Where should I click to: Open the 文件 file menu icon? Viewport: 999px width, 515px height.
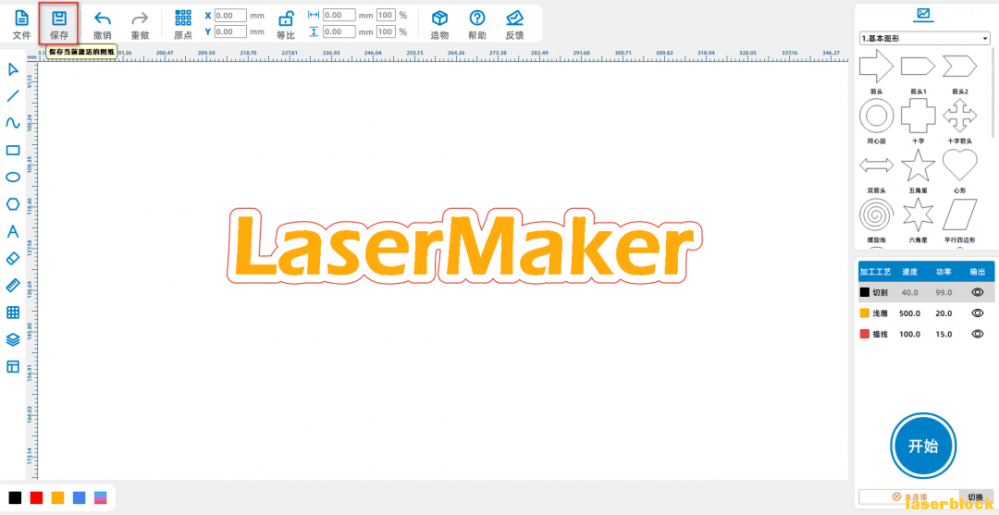(22, 17)
